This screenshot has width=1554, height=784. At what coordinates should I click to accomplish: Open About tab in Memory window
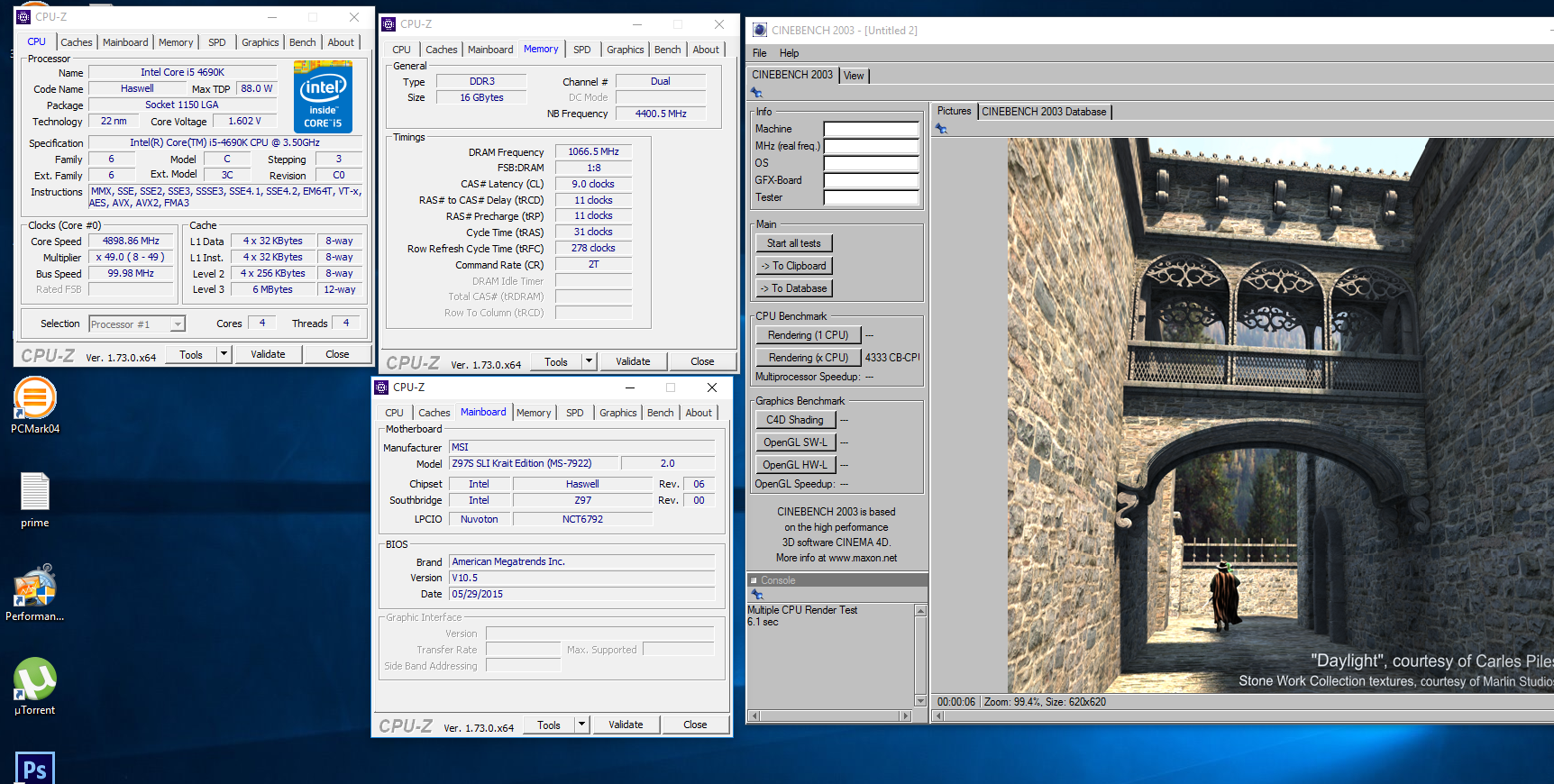click(x=706, y=50)
